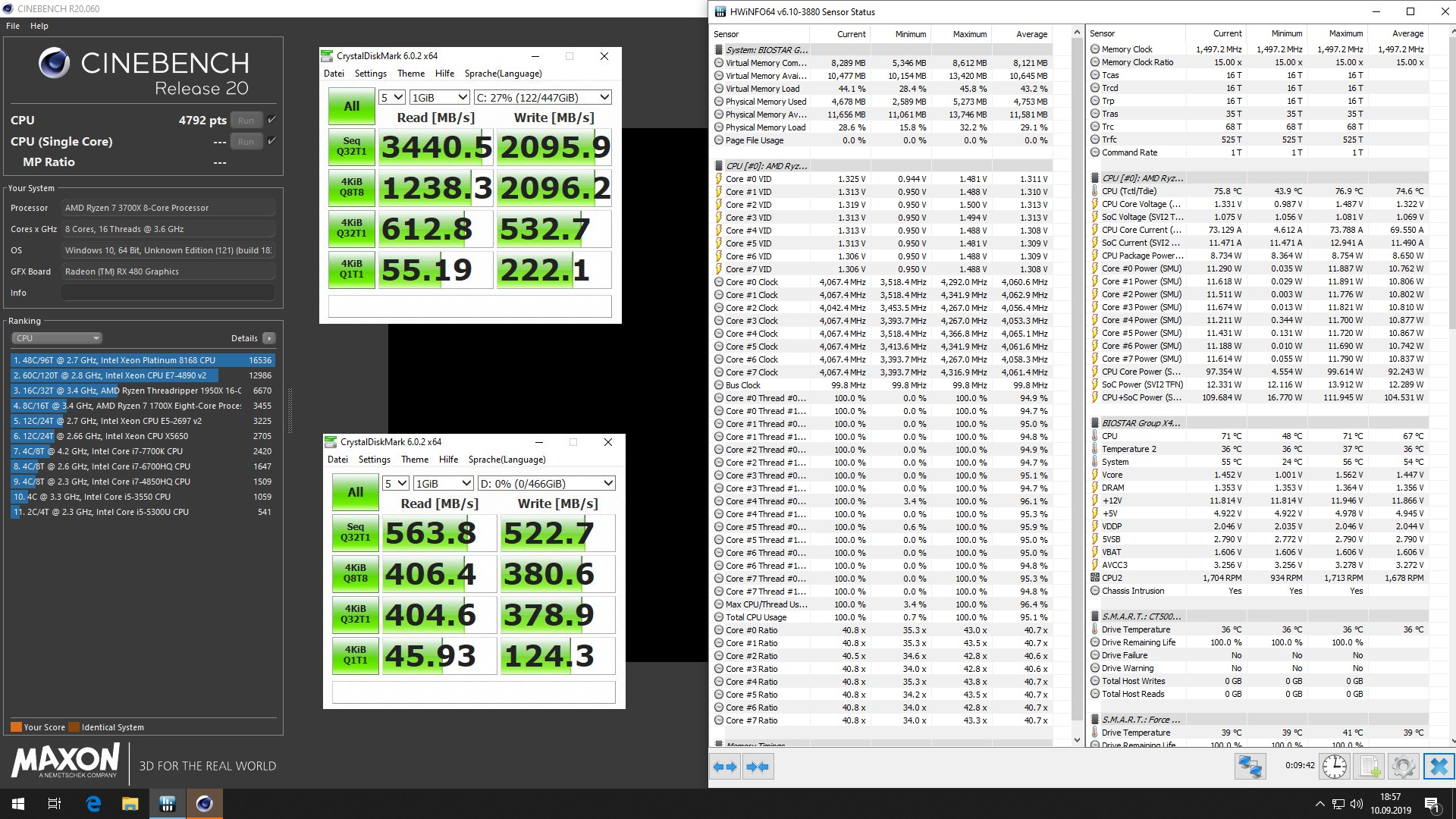The width and height of the screenshot is (1456, 819).
Task: Click 4KiB Q32T1 button in C: window
Action: point(352,228)
